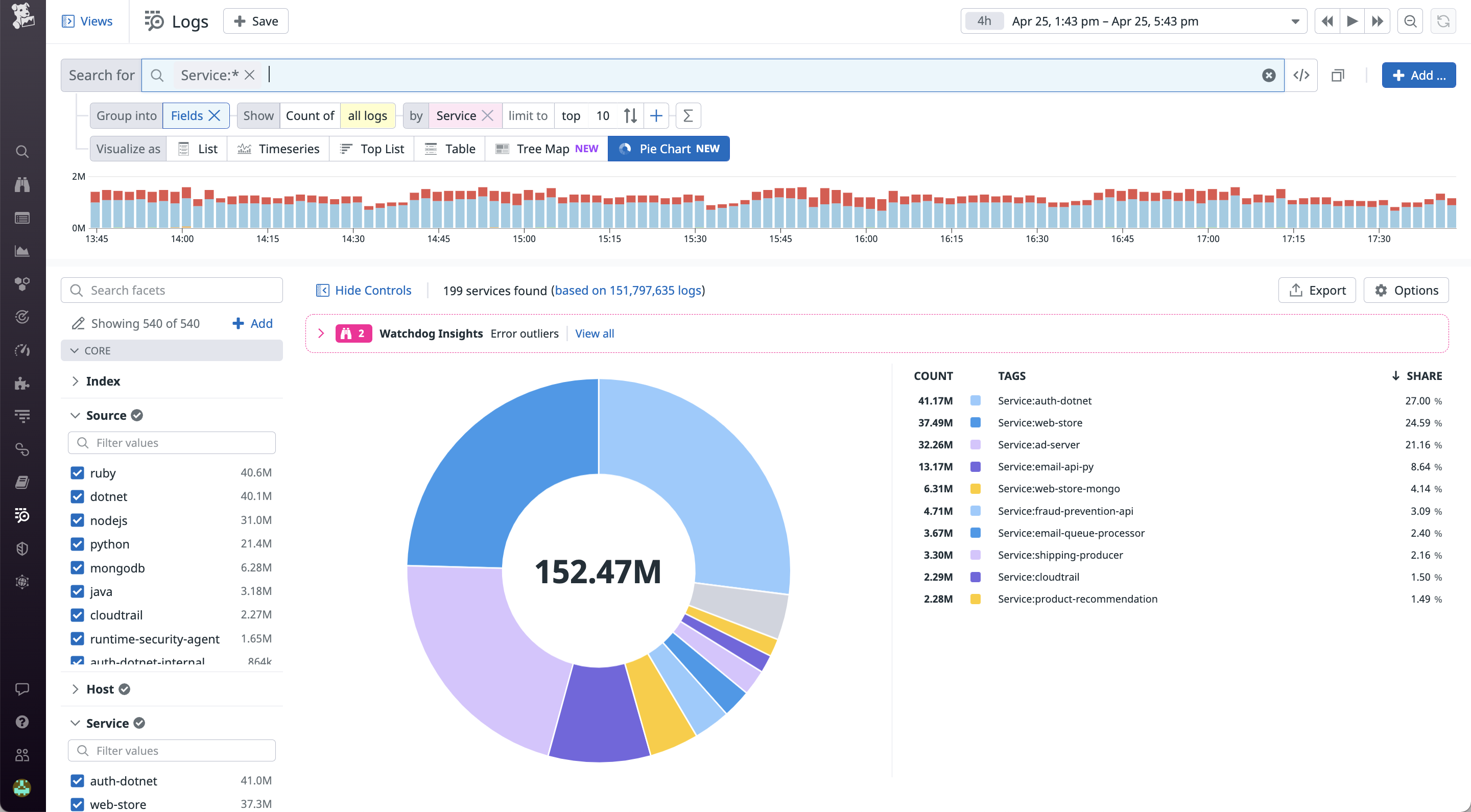
Task: Open the Watchdog binoculars icon in sidebar
Action: [22, 184]
